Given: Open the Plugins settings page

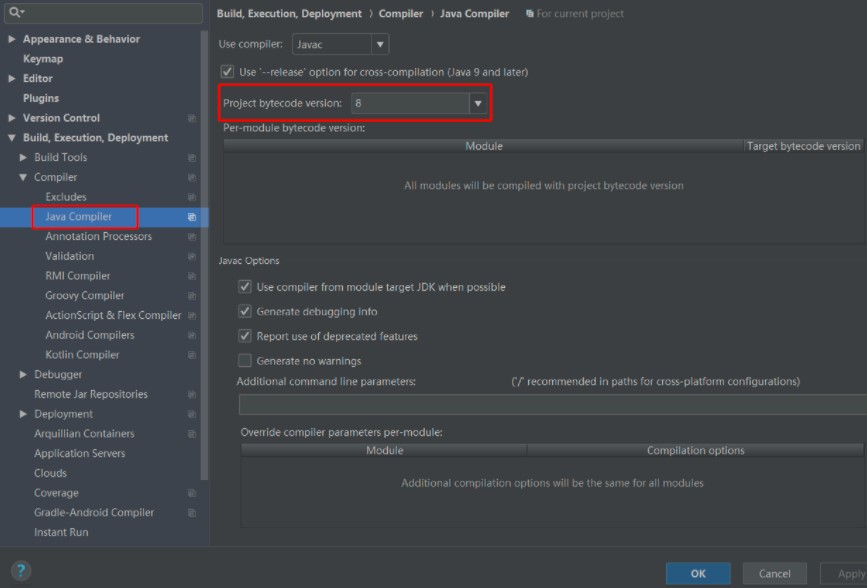Looking at the screenshot, I should pyautogui.click(x=41, y=98).
